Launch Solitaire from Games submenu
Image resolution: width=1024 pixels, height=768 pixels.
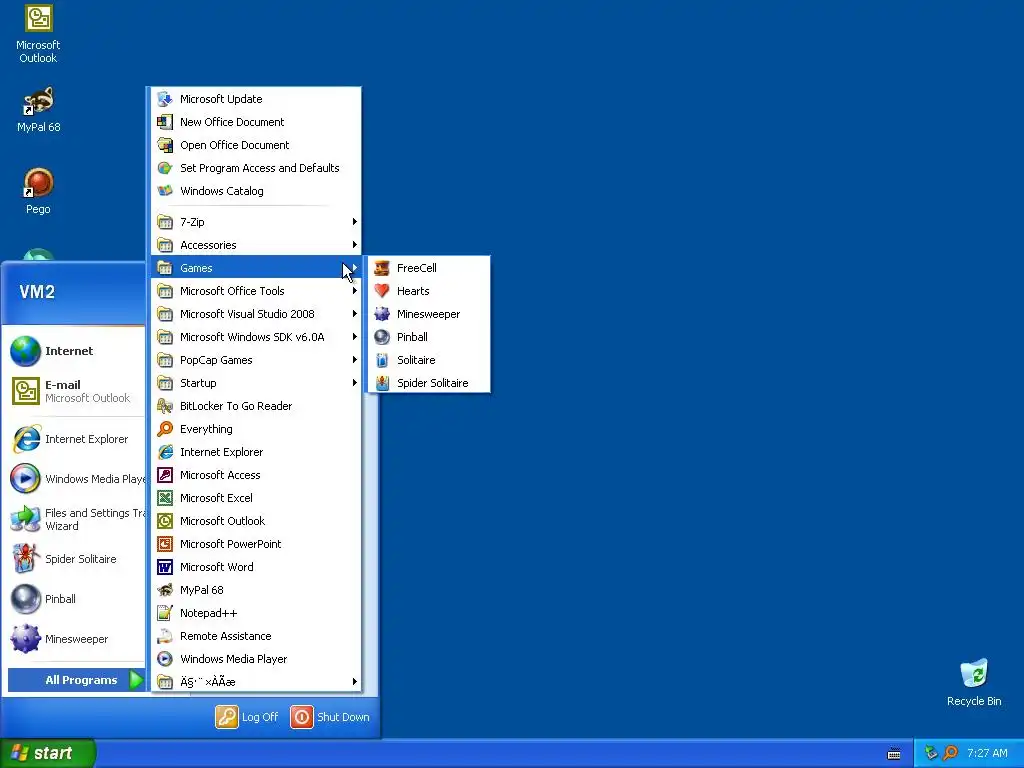[x=428, y=360]
